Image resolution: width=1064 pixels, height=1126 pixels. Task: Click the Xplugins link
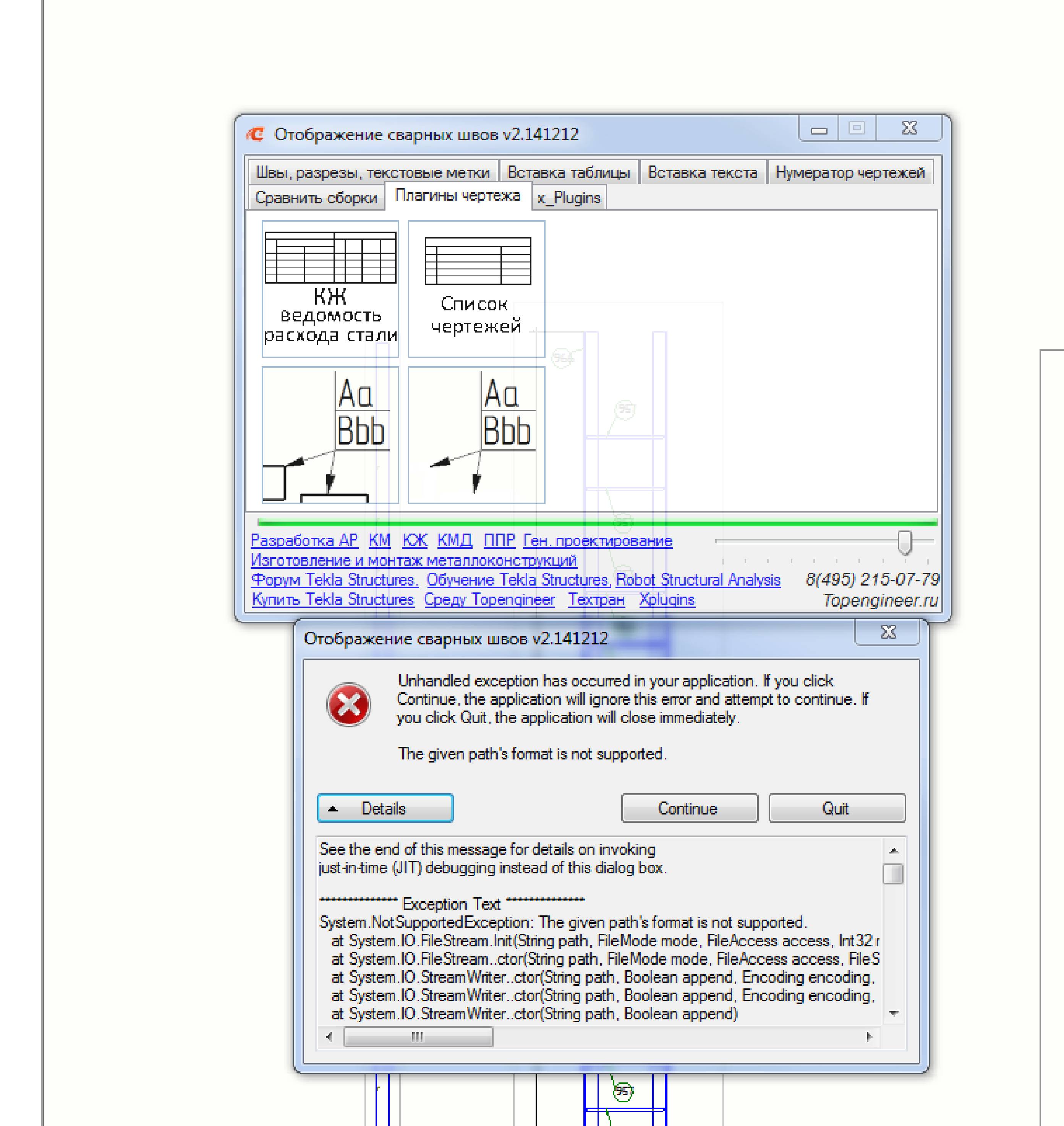(666, 600)
